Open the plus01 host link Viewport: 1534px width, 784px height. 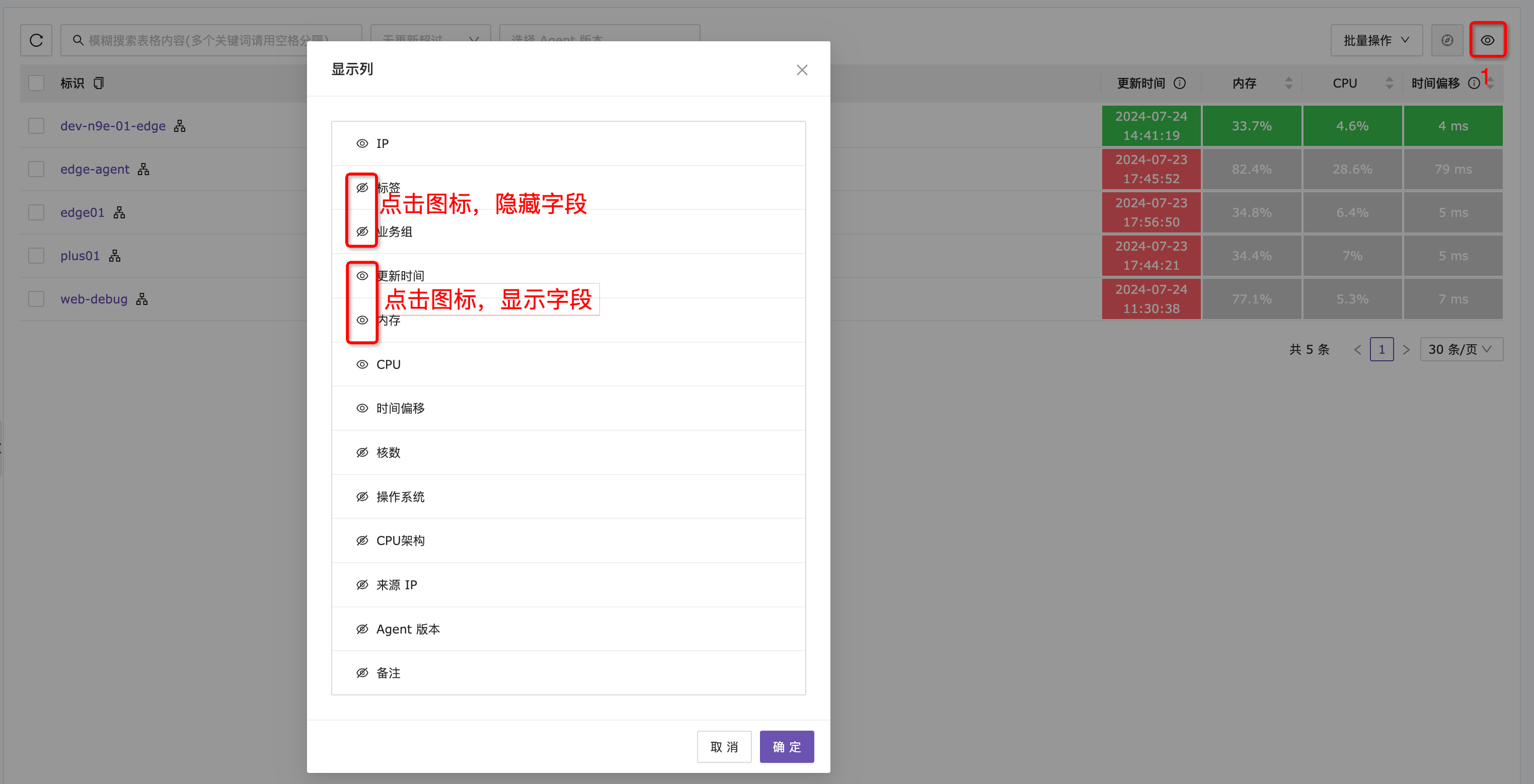[x=80, y=256]
